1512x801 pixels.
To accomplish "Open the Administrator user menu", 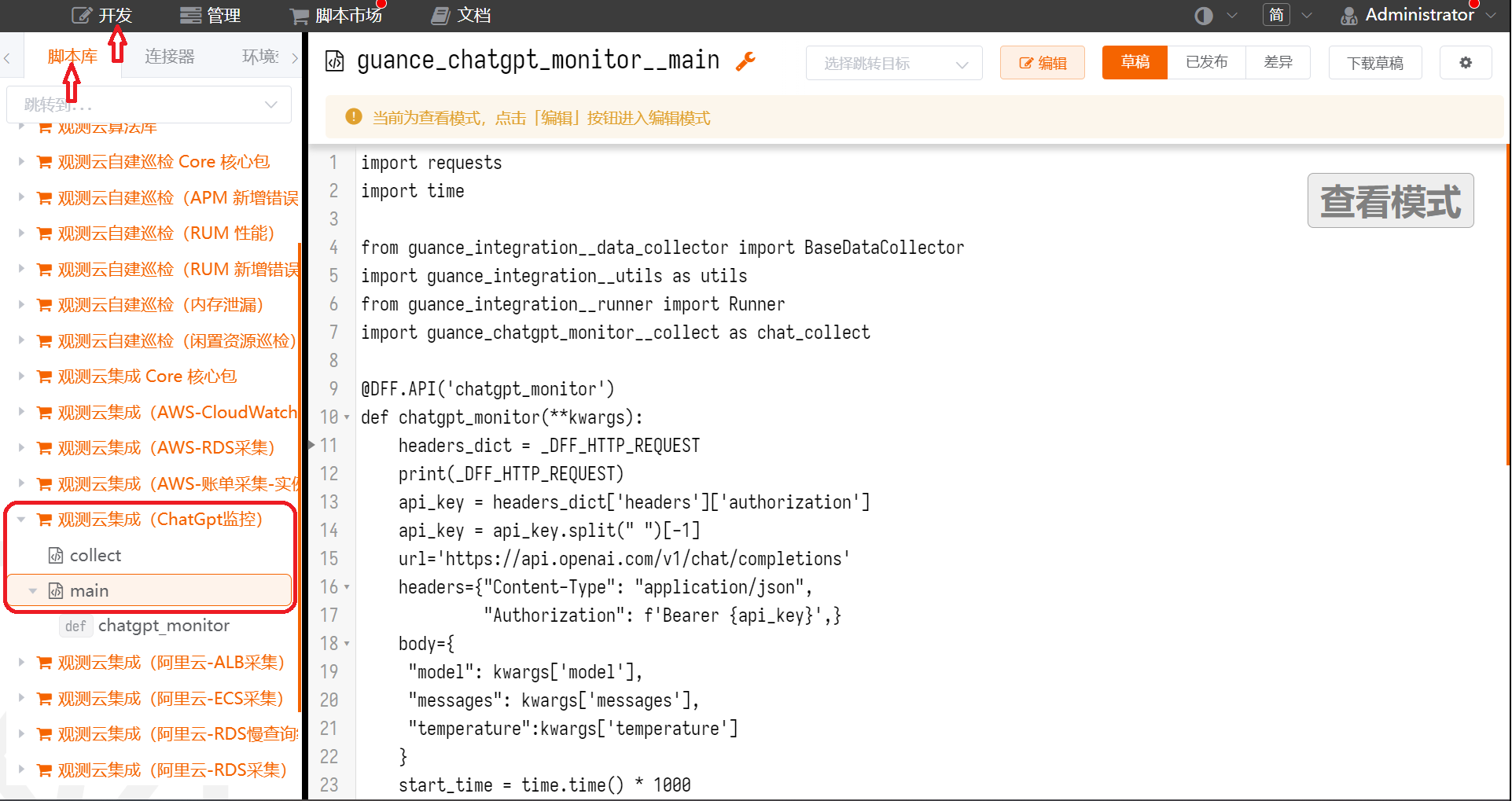I will (1418, 15).
